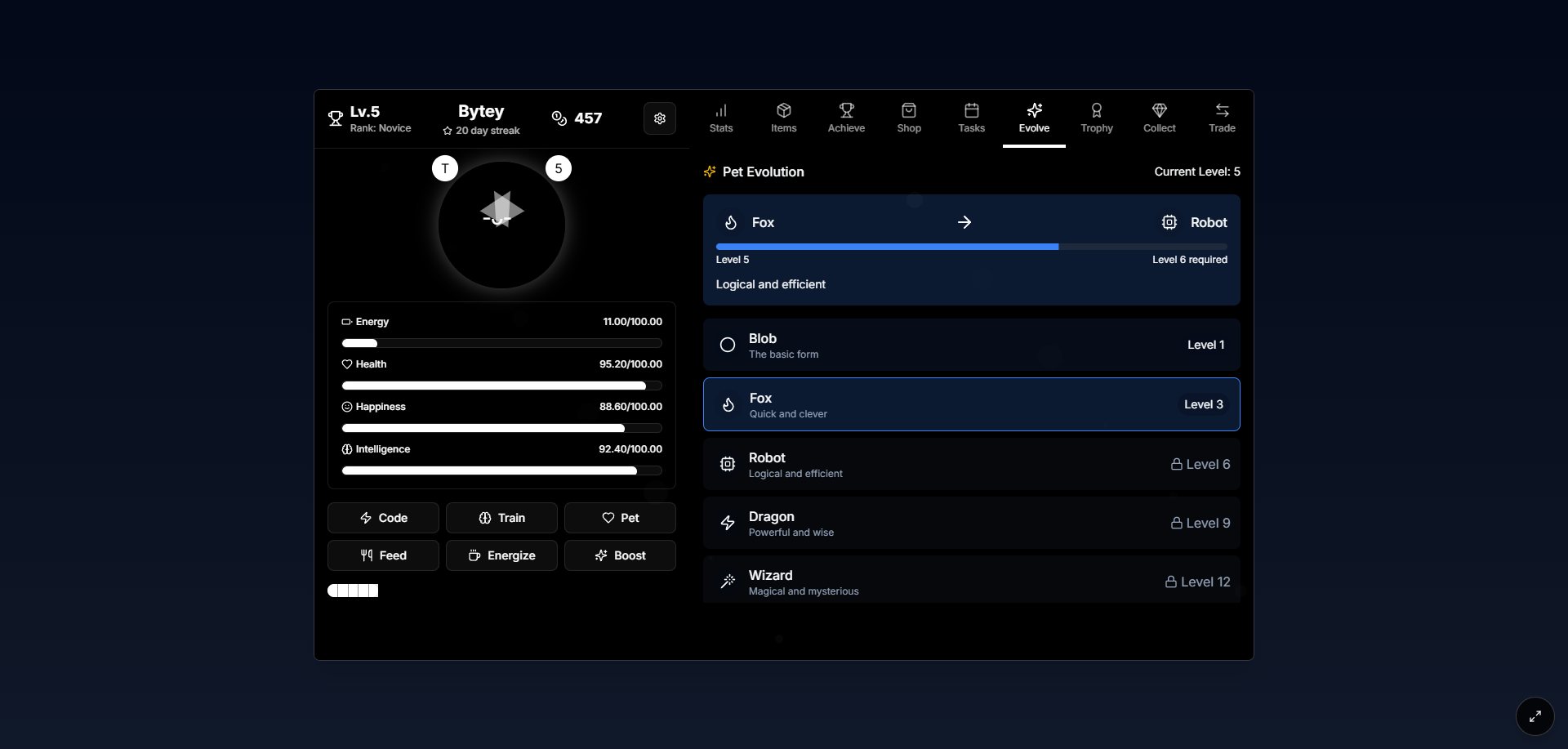Image resolution: width=1568 pixels, height=749 pixels.
Task: Select the Fox evolution form
Action: [970, 403]
